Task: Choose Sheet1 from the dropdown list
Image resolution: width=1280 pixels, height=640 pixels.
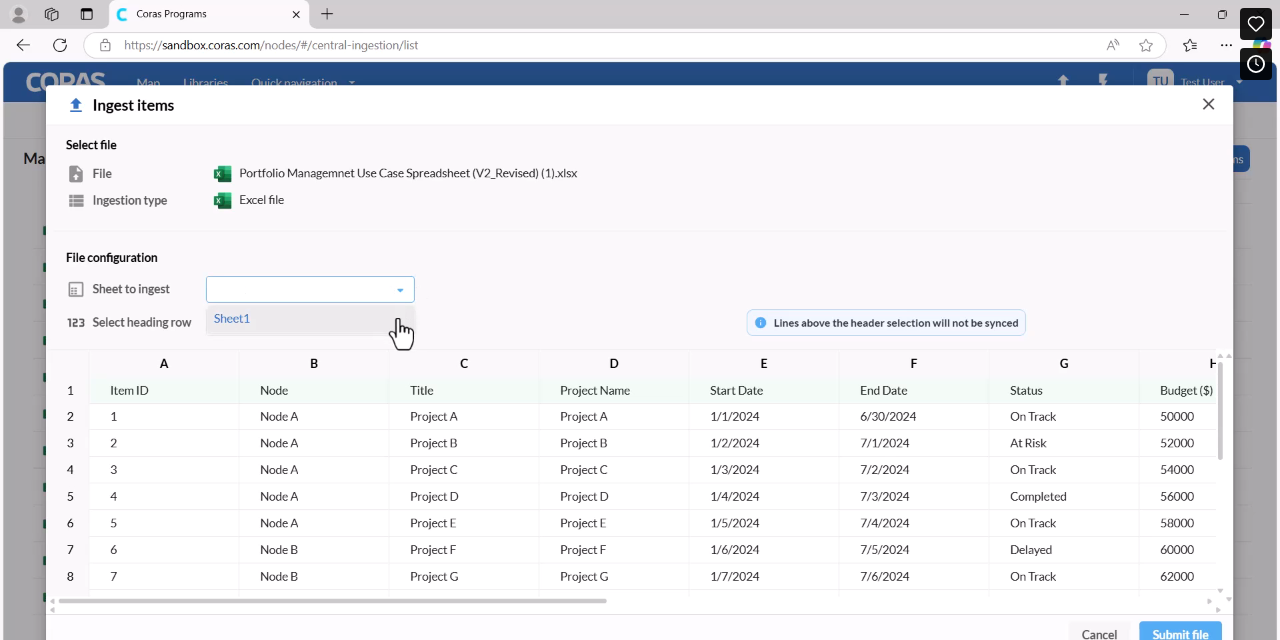Action: tap(310, 319)
